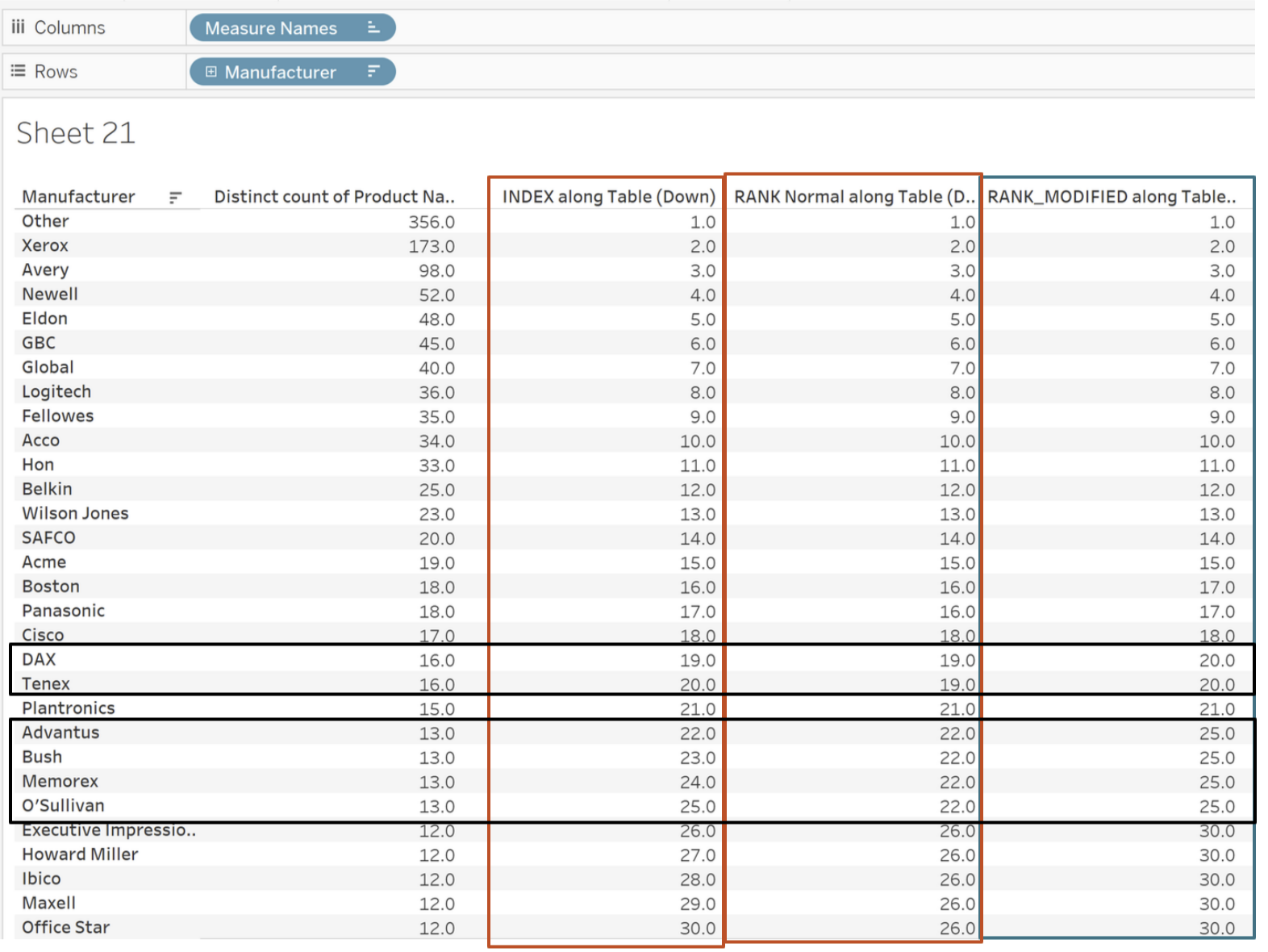
Task: Click the INDEX value 23.0 in Bush row
Action: pyautogui.click(x=698, y=758)
